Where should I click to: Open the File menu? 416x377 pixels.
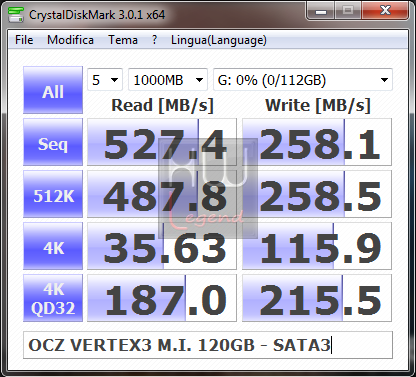24,40
